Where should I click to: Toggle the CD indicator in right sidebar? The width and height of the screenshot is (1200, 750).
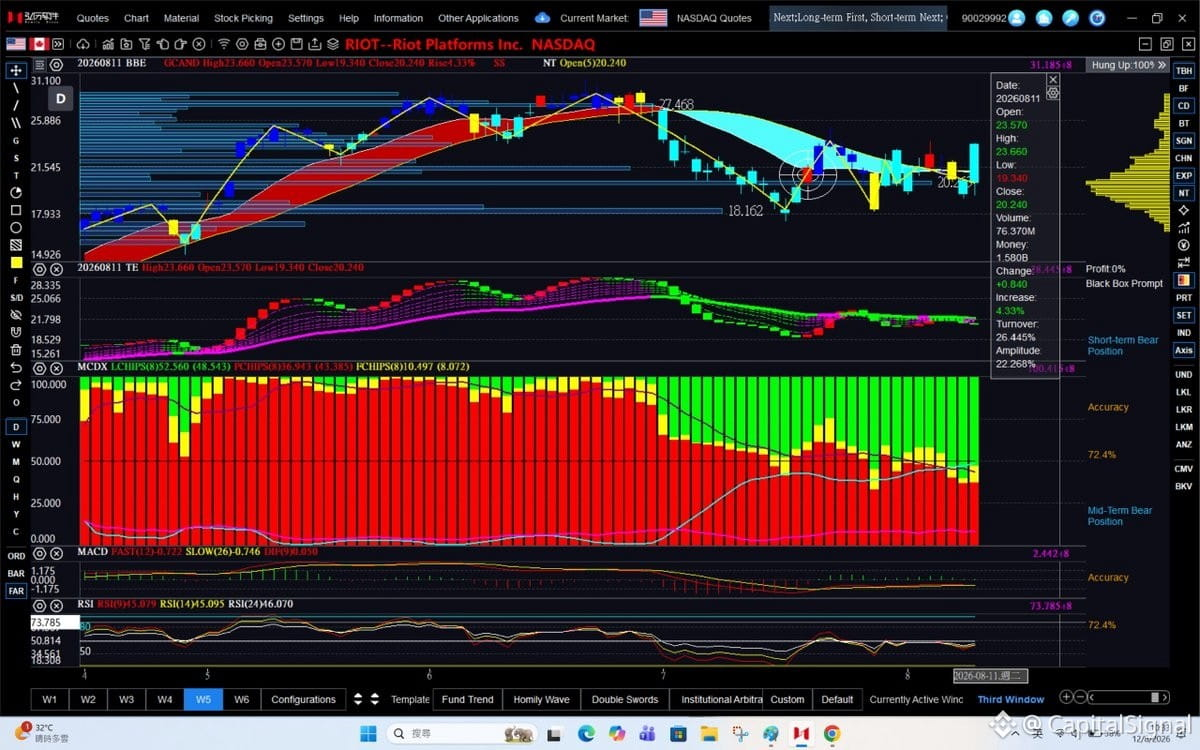coord(1184,106)
